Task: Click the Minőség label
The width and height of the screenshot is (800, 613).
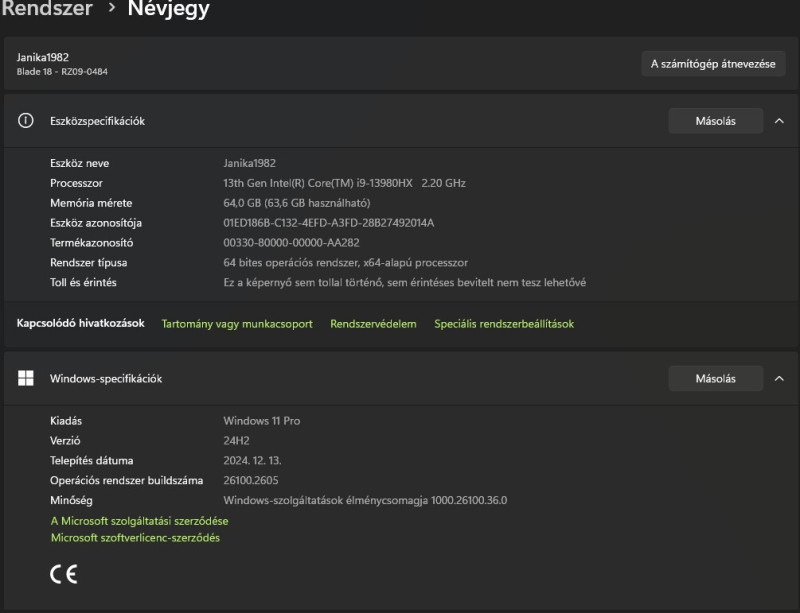Action: (x=71, y=501)
